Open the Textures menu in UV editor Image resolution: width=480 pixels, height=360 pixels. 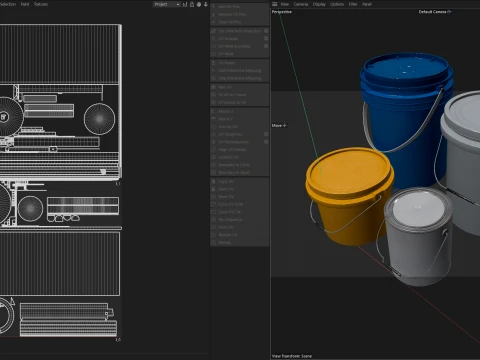point(41,4)
